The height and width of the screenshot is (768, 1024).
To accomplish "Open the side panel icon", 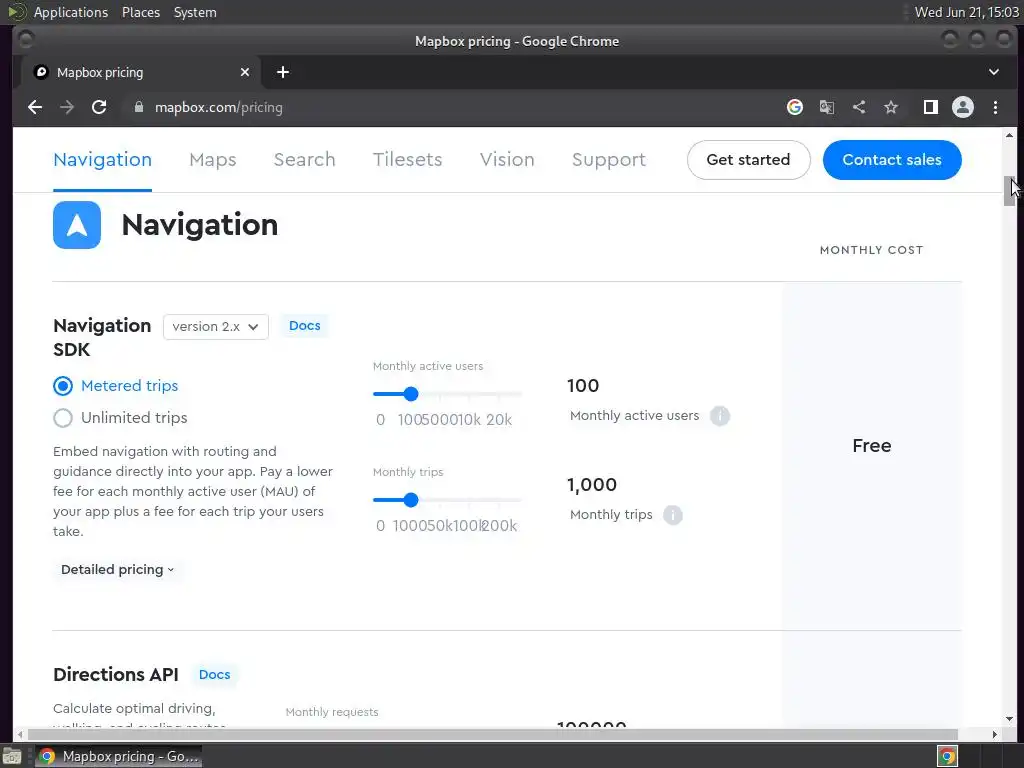I will pyautogui.click(x=931, y=107).
